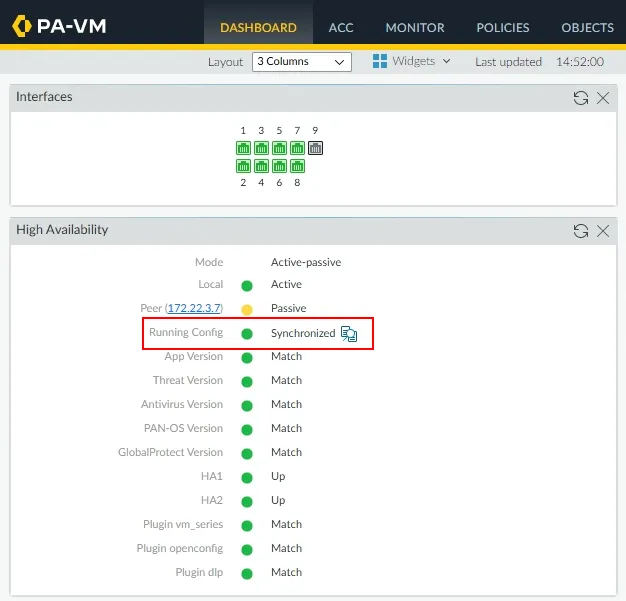Close the Interfaces widget
Screen dimensions: 626x601
tap(602, 98)
